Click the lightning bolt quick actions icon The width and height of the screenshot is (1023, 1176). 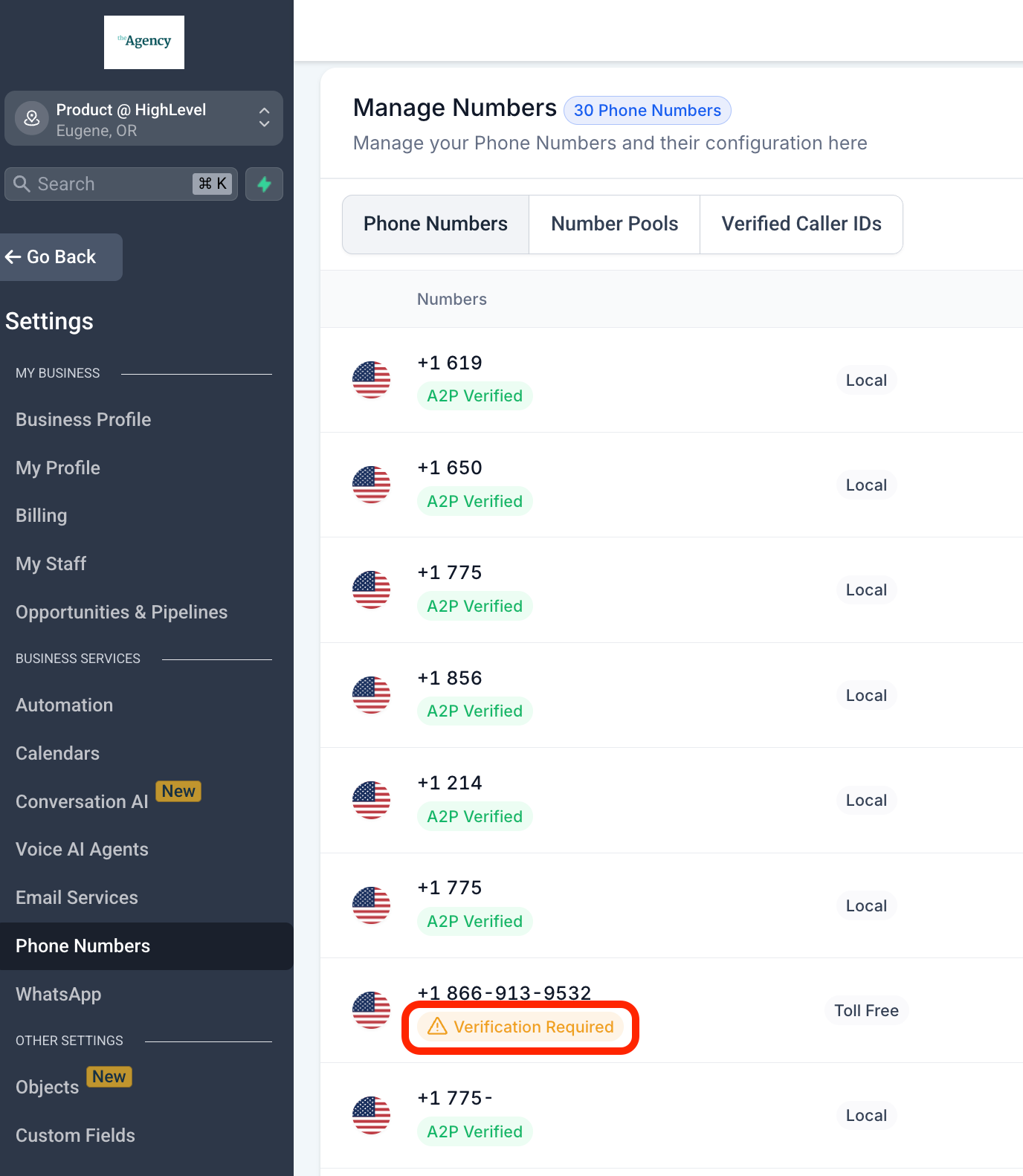[x=264, y=184]
